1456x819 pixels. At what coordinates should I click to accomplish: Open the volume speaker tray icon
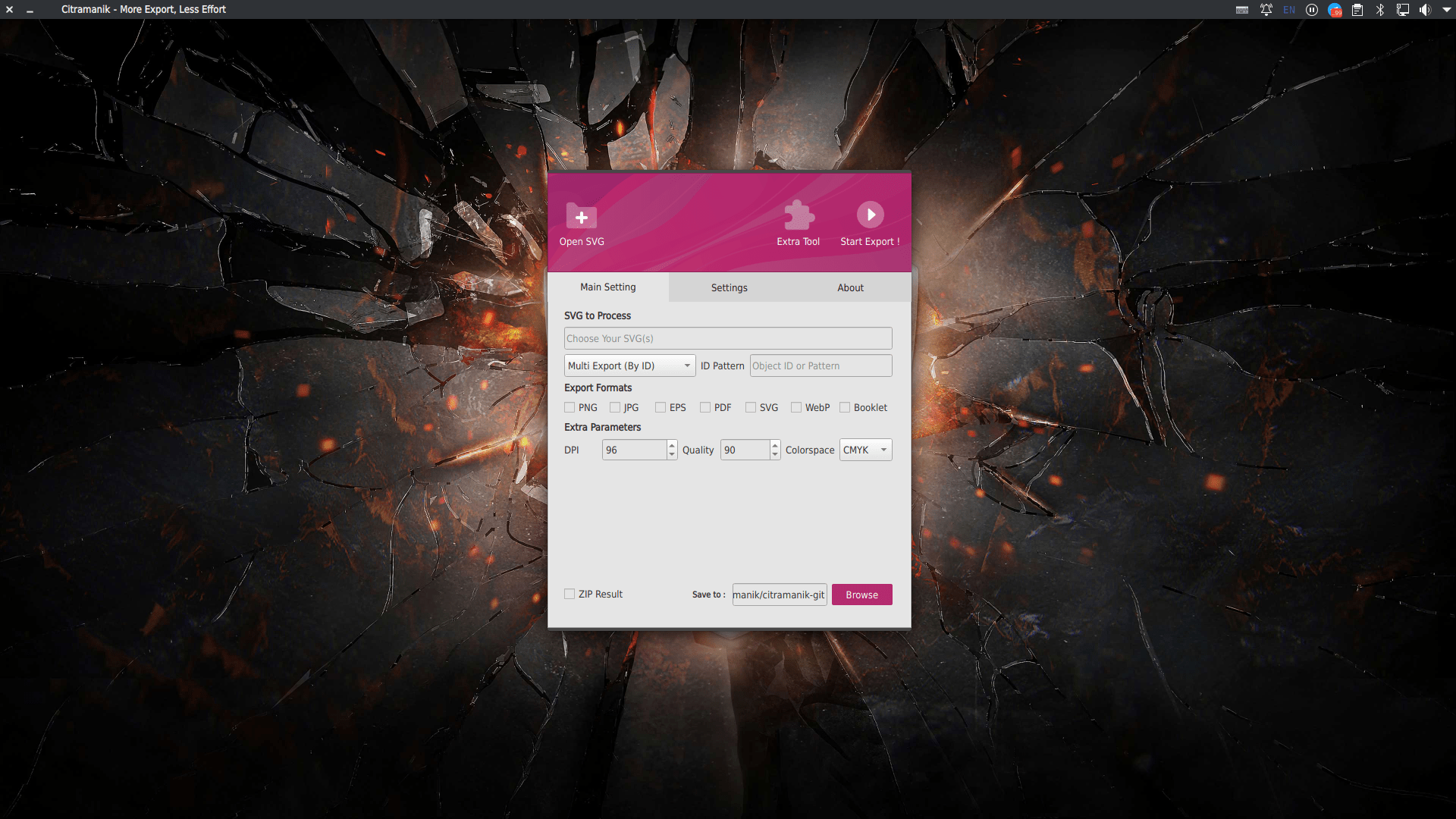click(1425, 10)
